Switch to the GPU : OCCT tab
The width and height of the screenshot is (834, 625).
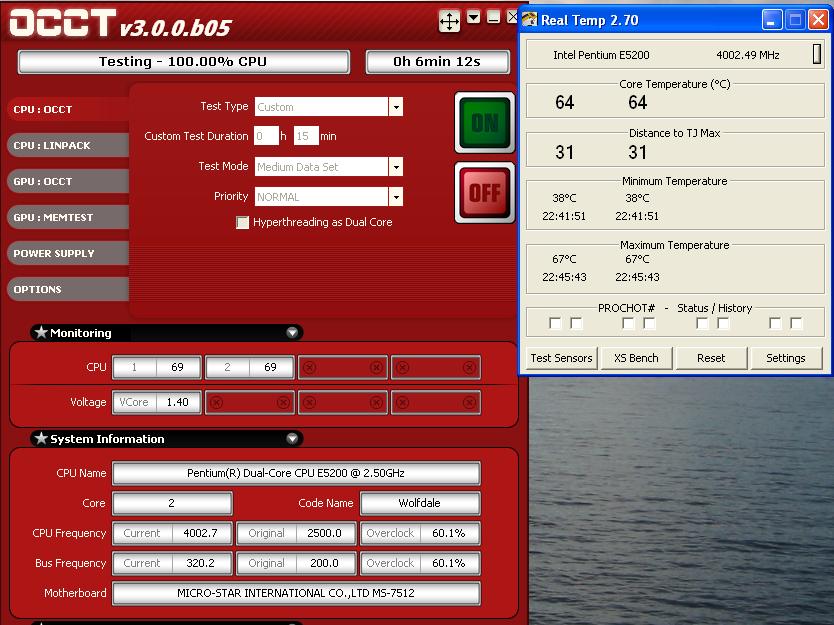(x=68, y=181)
